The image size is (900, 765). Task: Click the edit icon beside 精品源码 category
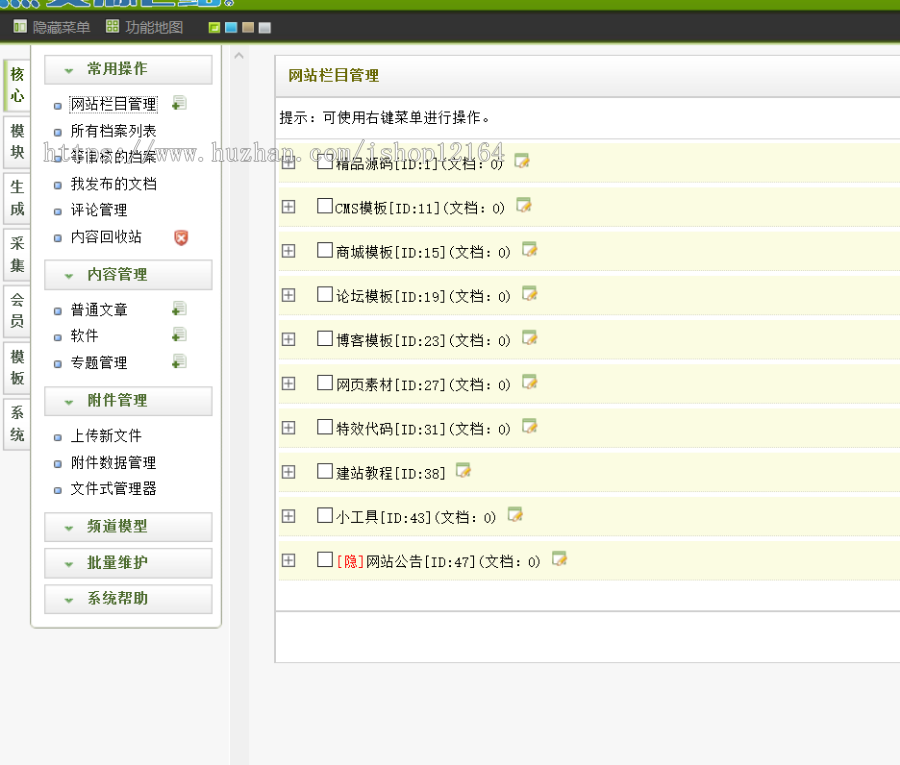tap(522, 161)
